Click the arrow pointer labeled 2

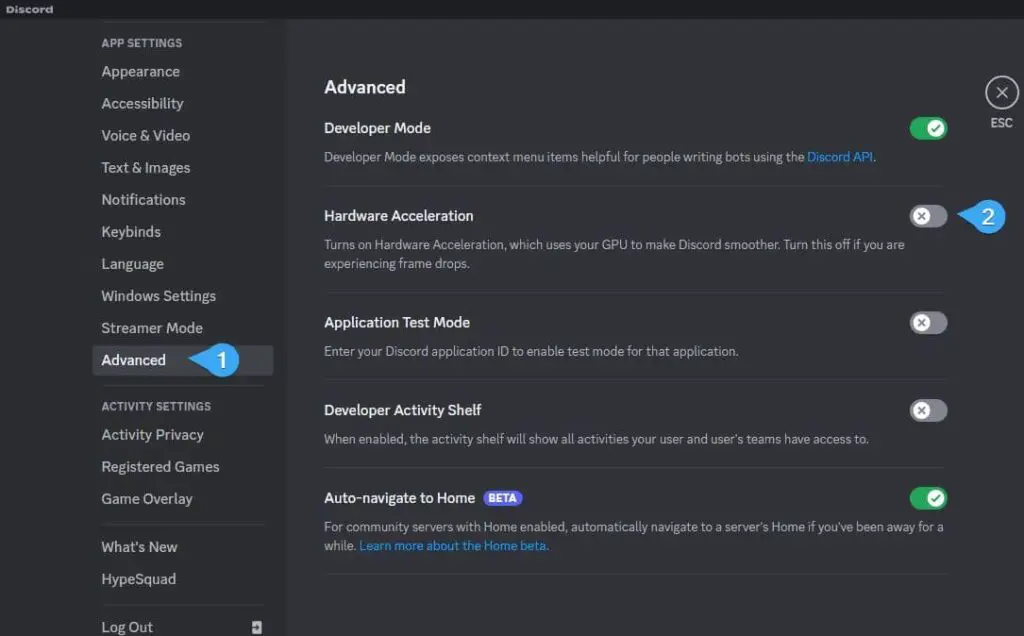983,216
